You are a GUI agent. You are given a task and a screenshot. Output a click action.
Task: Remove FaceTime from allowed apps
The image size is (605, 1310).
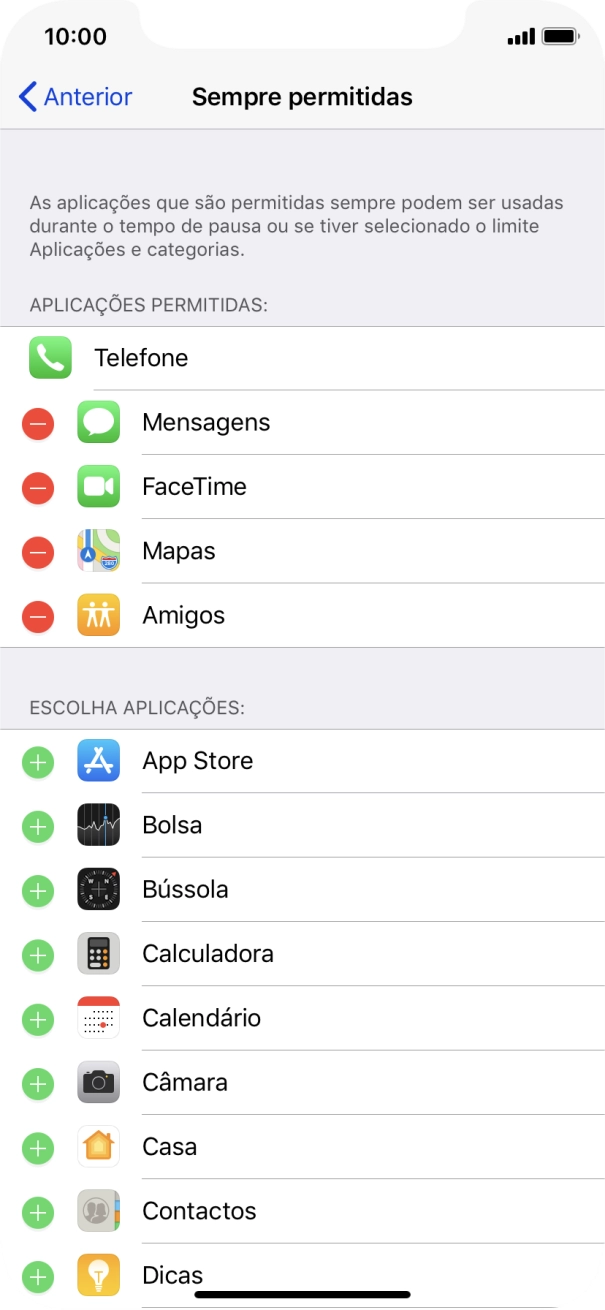(37, 487)
